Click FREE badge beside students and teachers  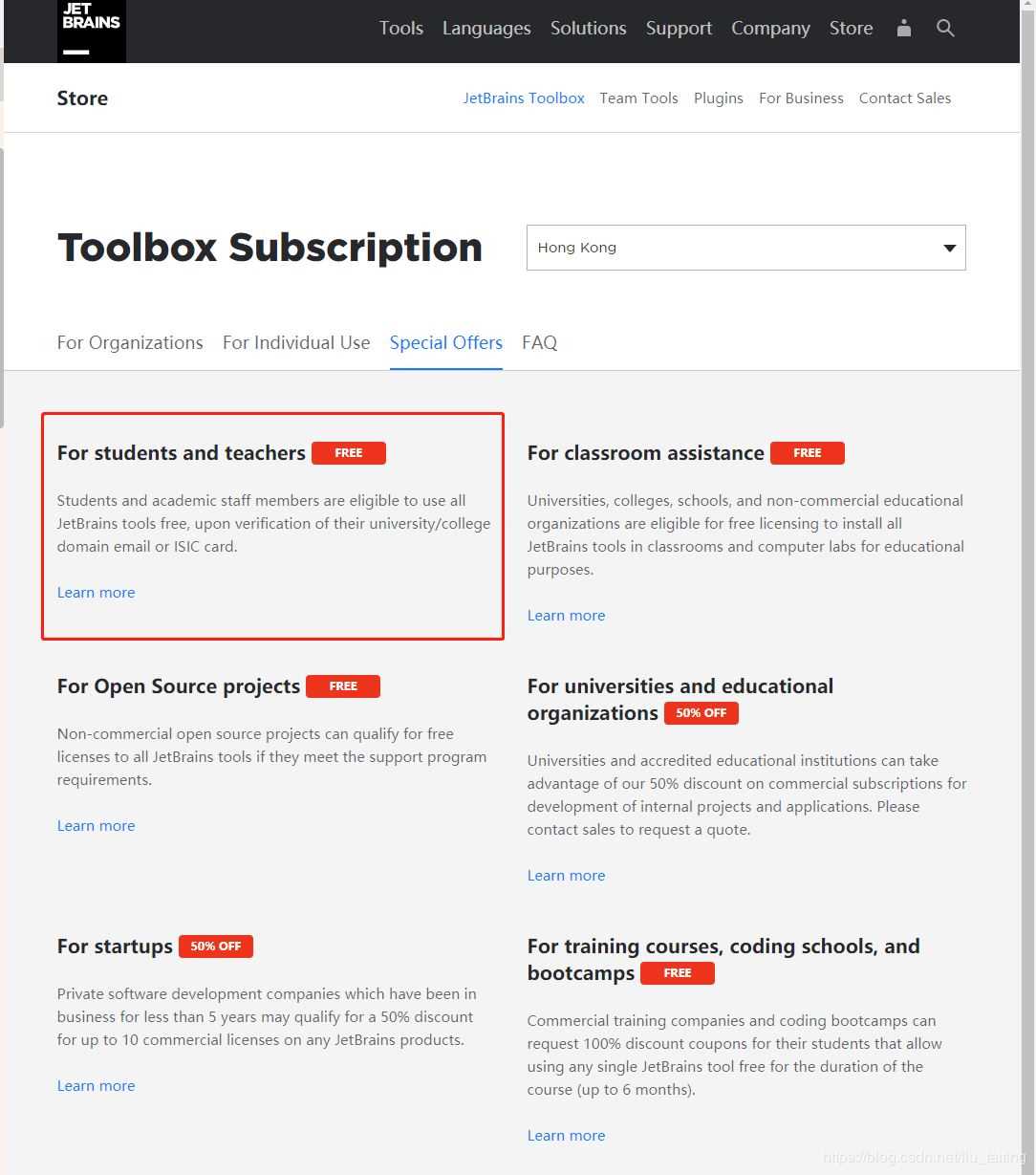tap(348, 453)
